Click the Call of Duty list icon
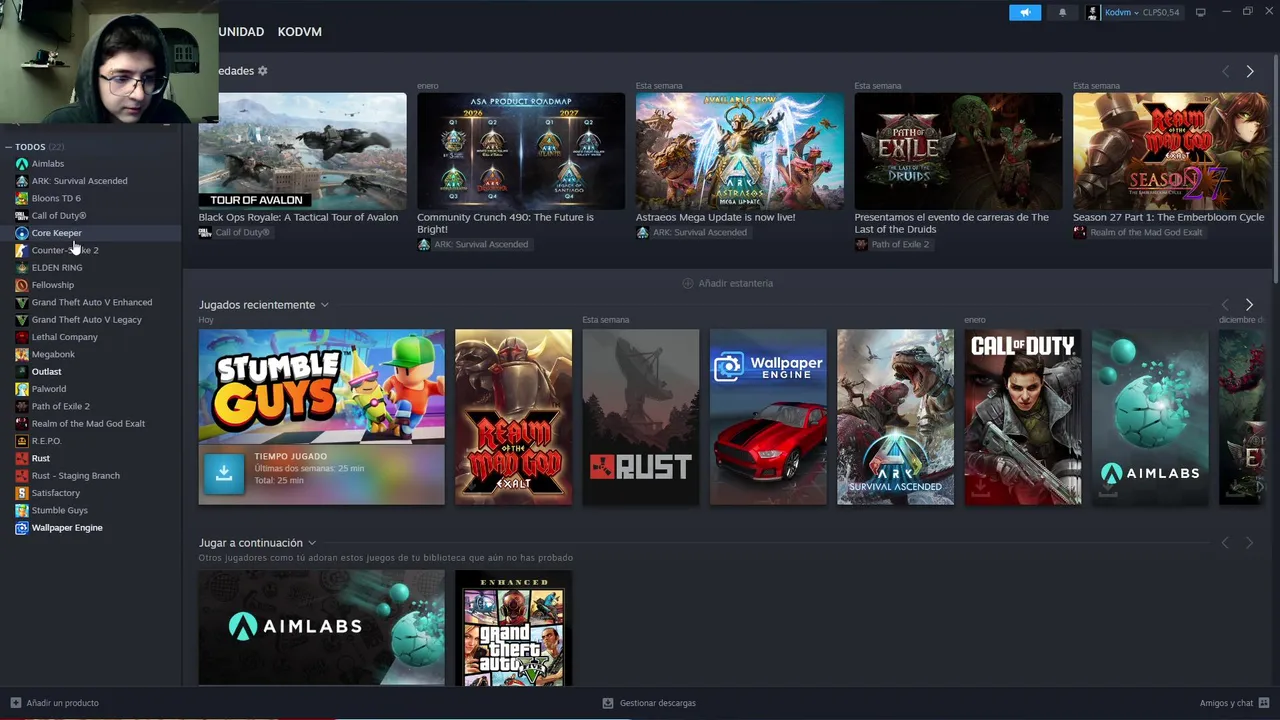 pyautogui.click(x=22, y=216)
